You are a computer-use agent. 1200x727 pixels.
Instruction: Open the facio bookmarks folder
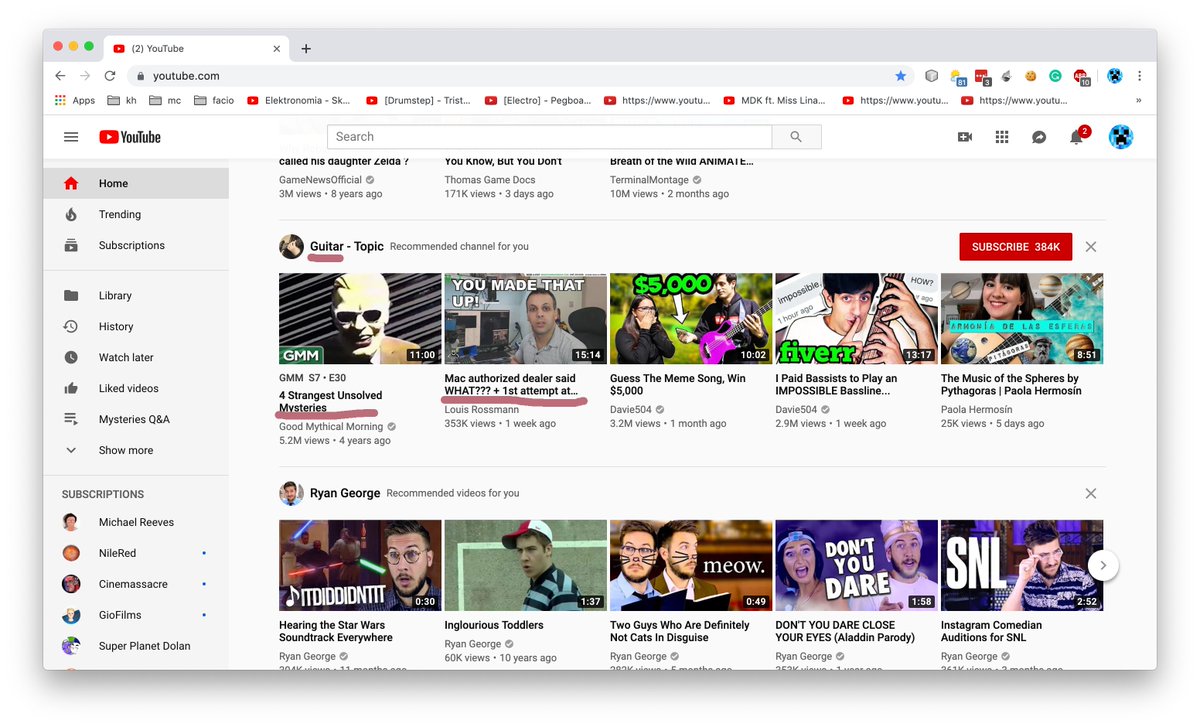pyautogui.click(x=214, y=100)
